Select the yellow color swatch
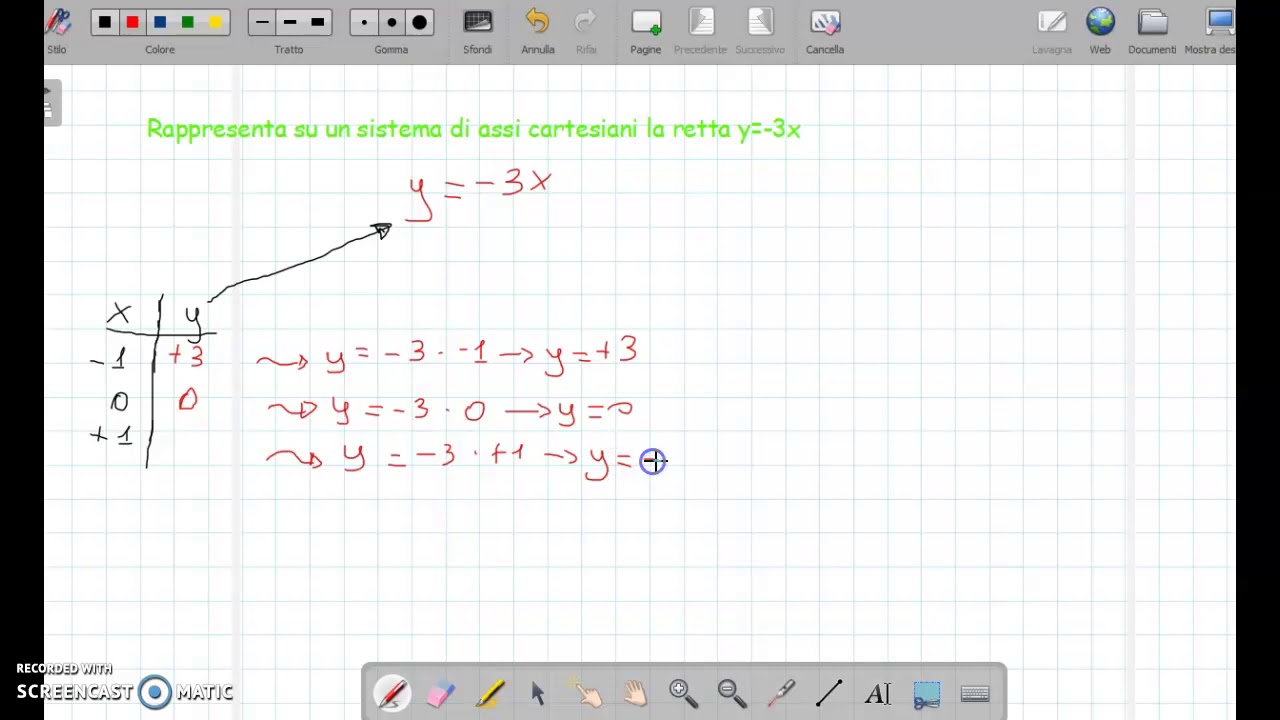1280x720 pixels. [215, 22]
